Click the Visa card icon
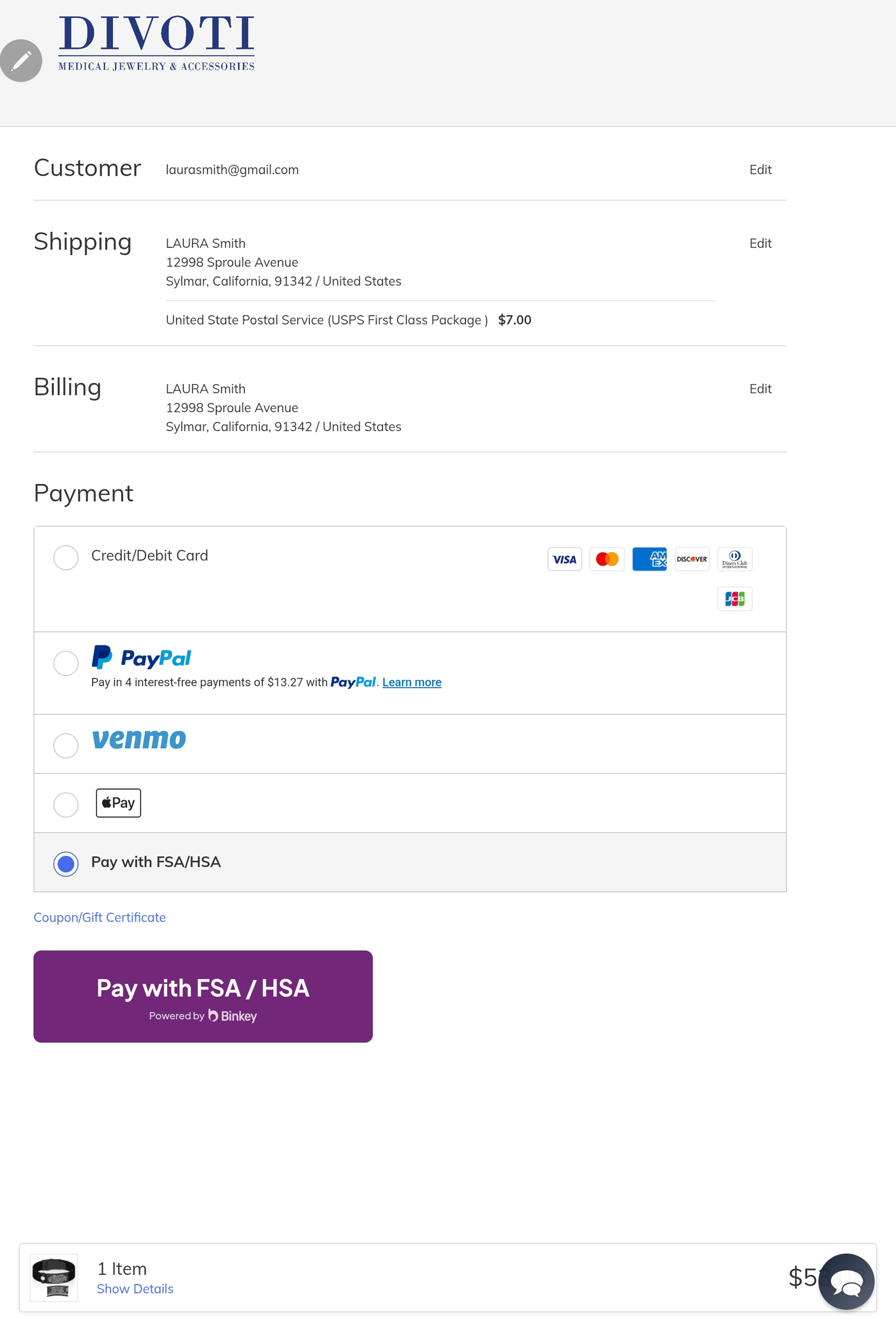896x1320 pixels. 564,559
